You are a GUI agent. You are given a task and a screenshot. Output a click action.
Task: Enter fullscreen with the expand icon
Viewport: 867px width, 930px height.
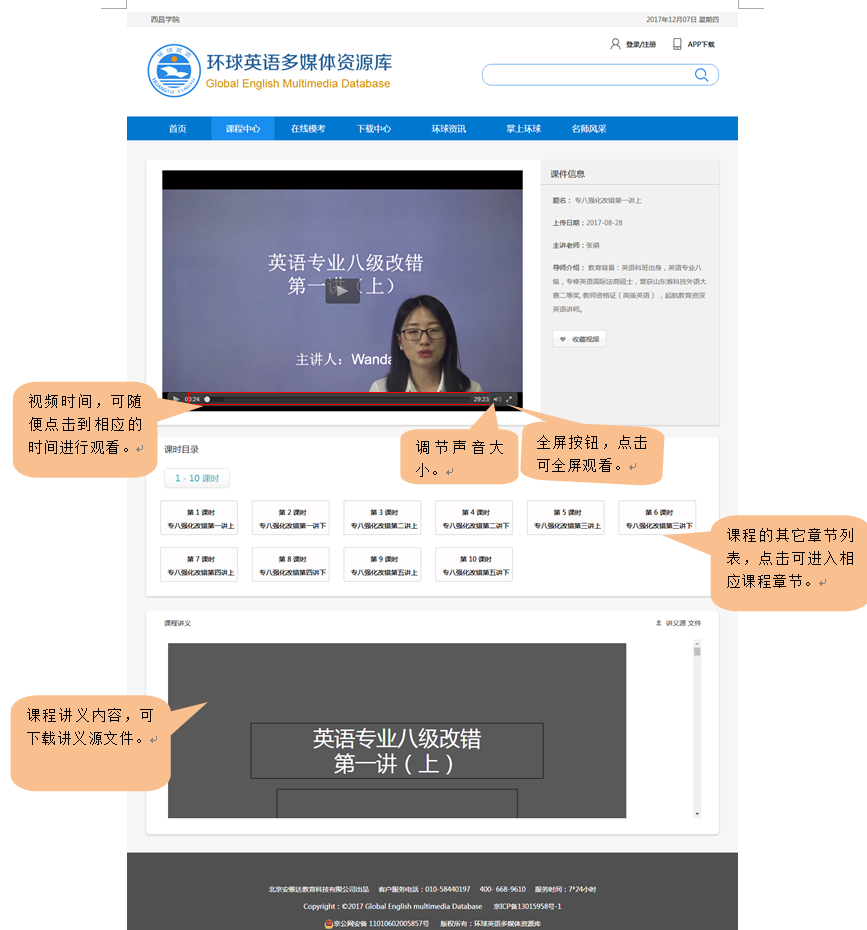click(x=510, y=399)
